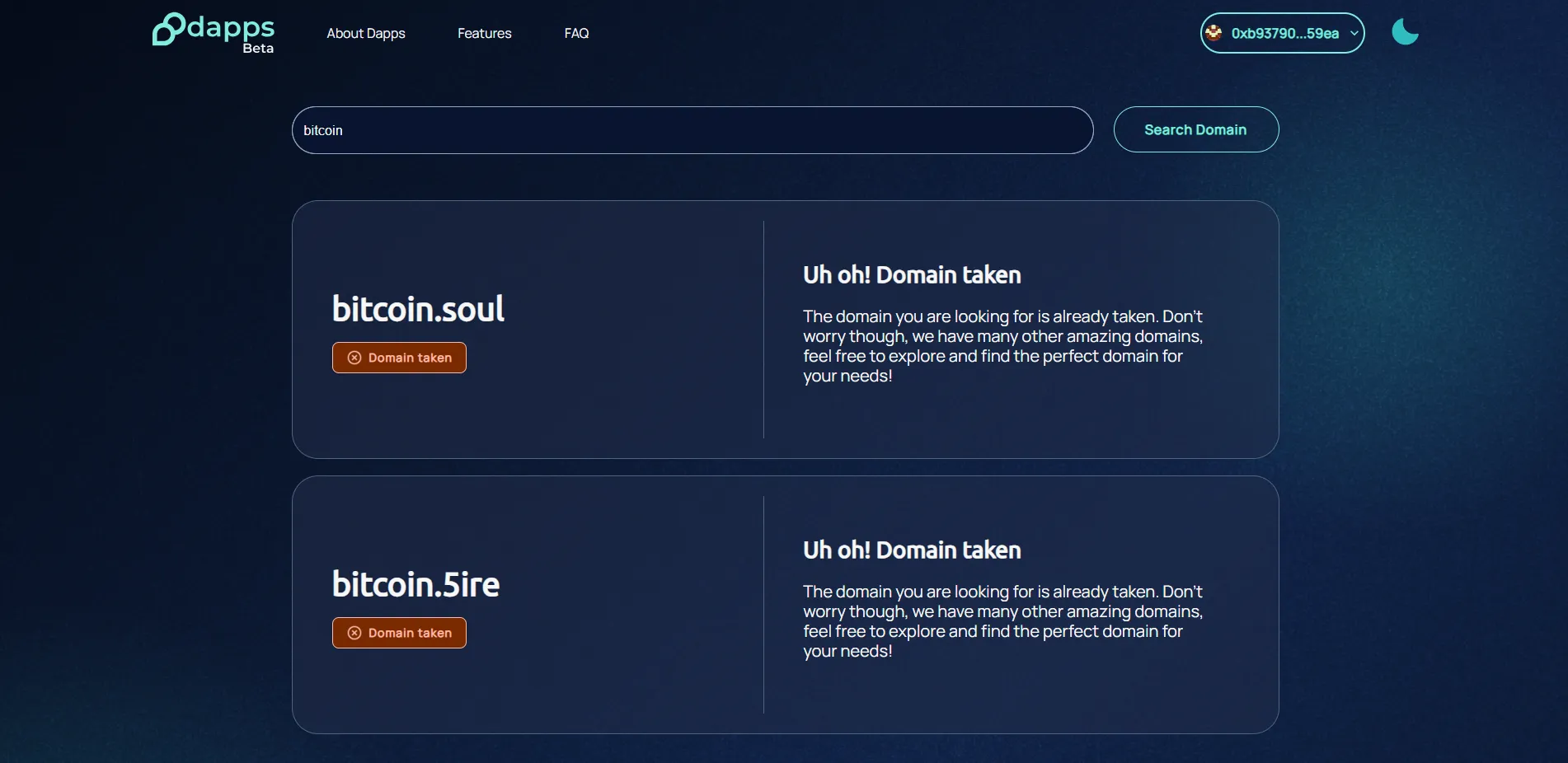The image size is (1568, 763).
Task: Click the X circle icon under bitcoin.soul
Action: pos(354,358)
